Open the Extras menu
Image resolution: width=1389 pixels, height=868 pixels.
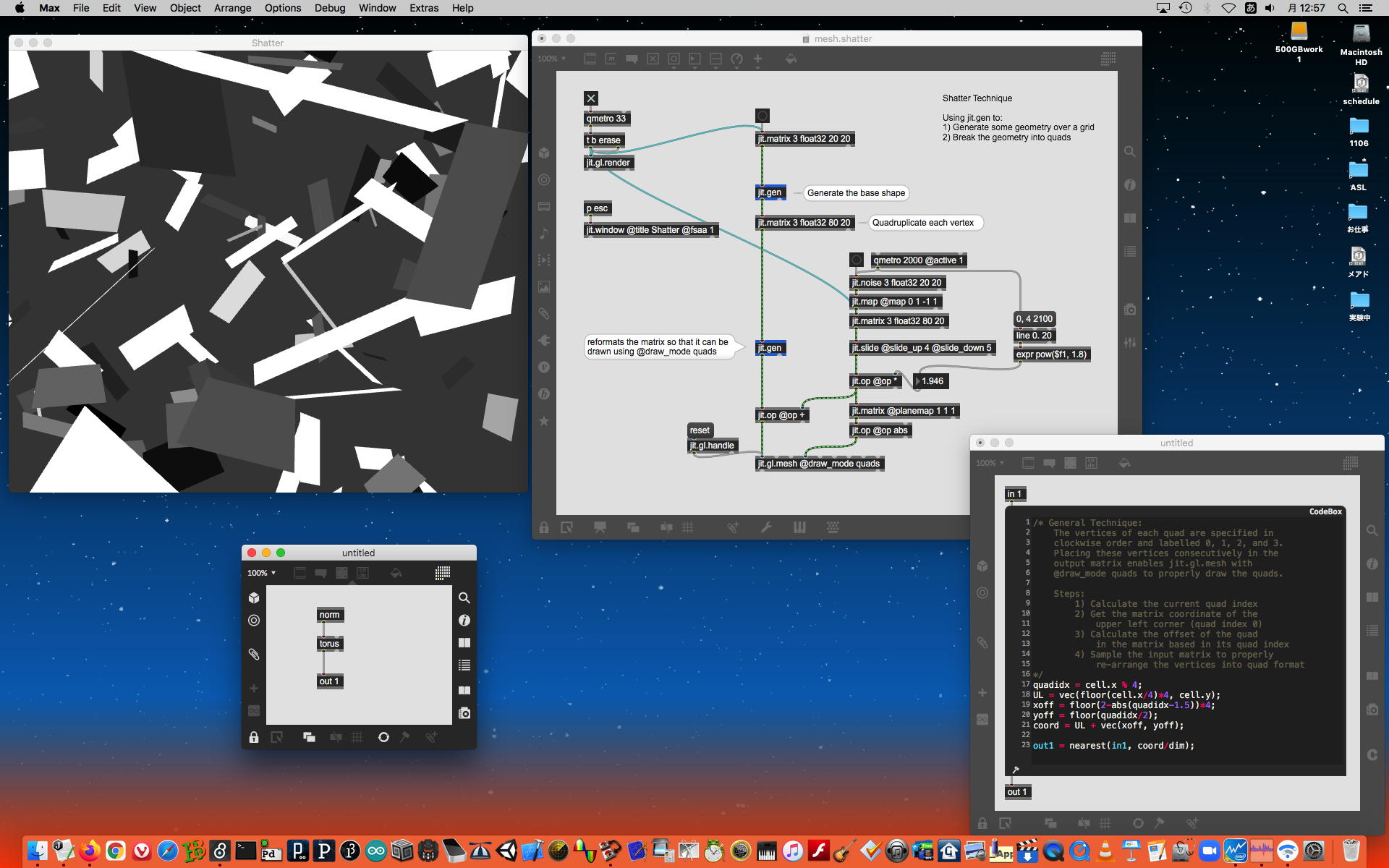(424, 8)
